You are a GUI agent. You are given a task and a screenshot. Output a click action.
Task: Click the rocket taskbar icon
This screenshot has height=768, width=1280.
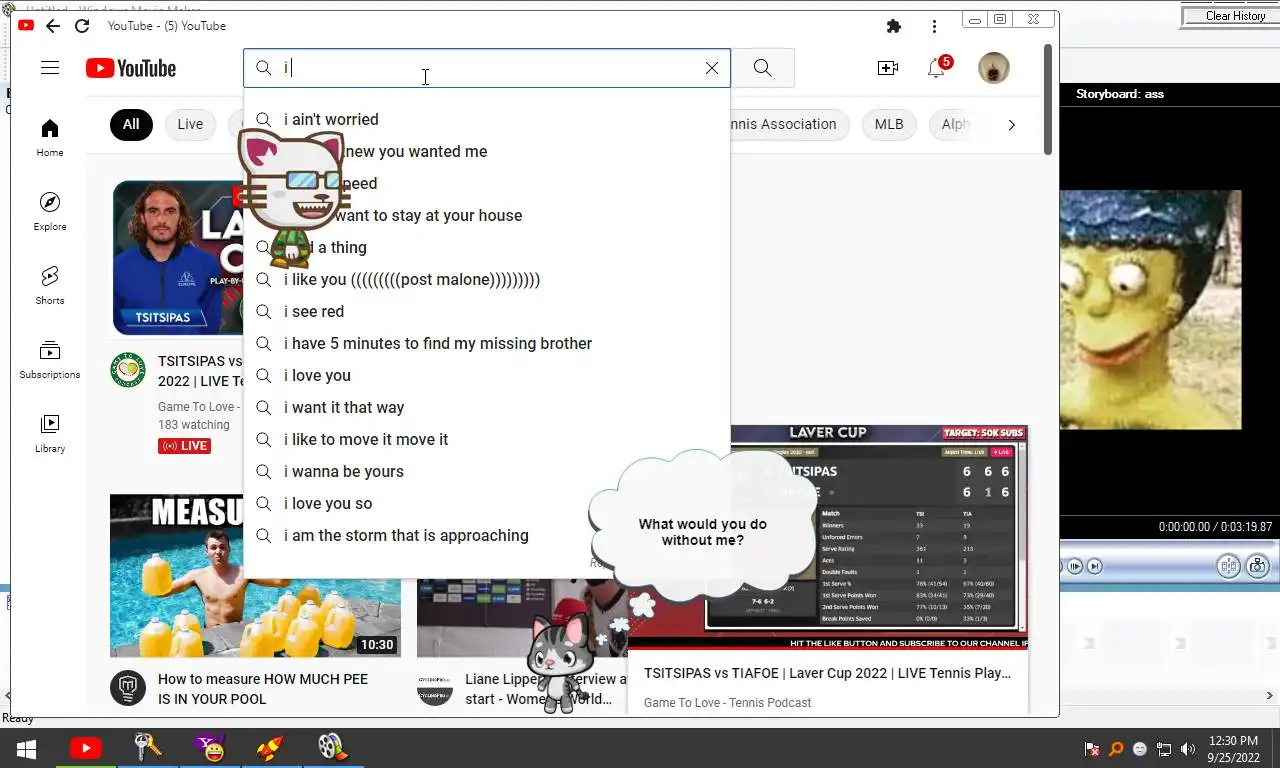(270, 748)
